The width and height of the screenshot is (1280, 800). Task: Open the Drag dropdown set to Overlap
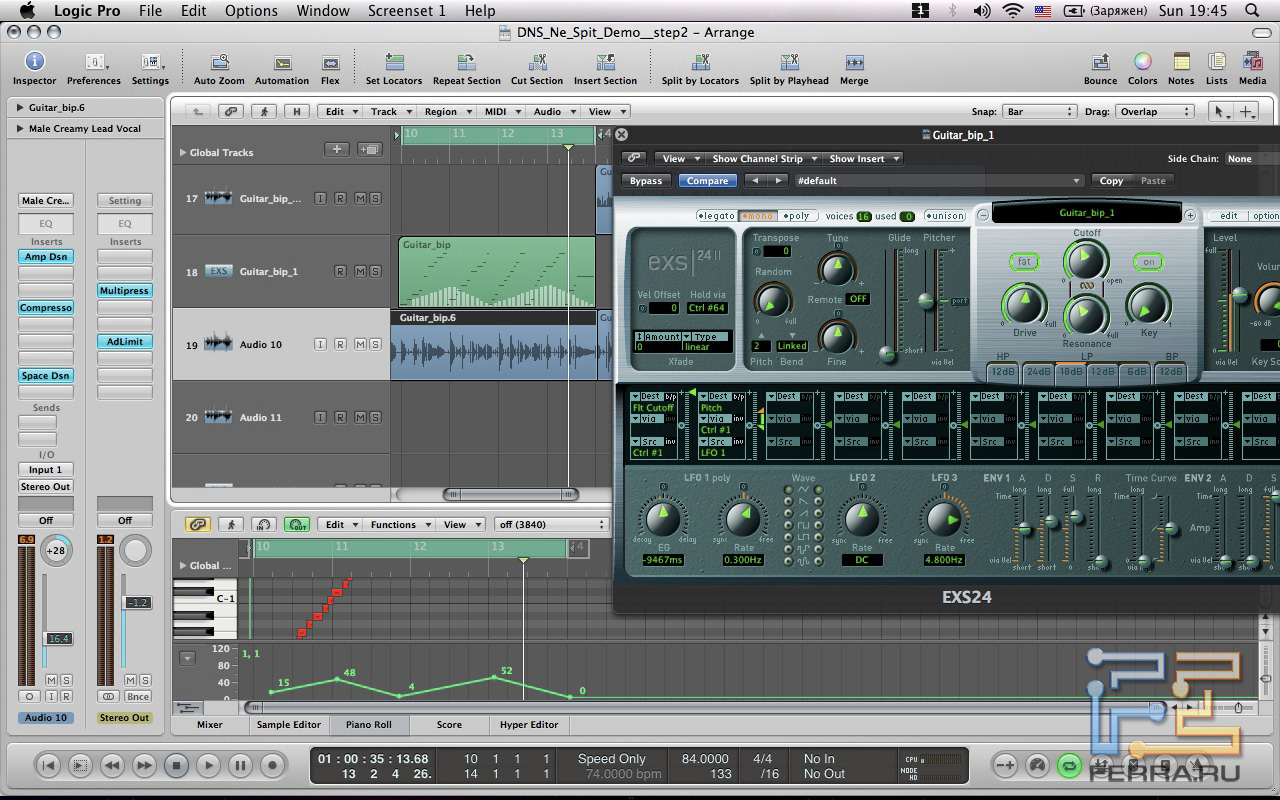(x=1154, y=112)
